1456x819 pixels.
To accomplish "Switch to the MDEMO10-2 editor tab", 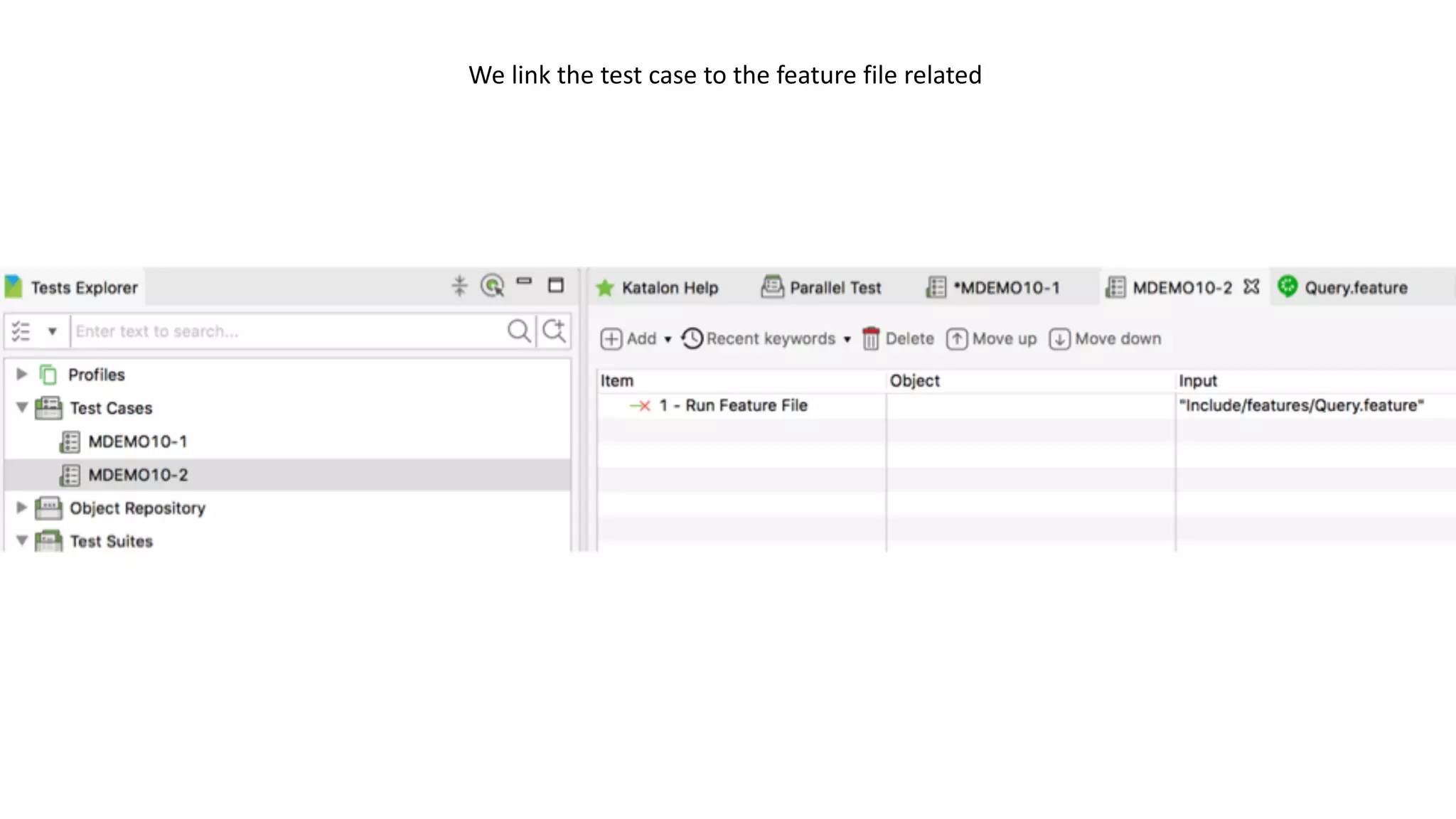I will click(x=1182, y=288).
